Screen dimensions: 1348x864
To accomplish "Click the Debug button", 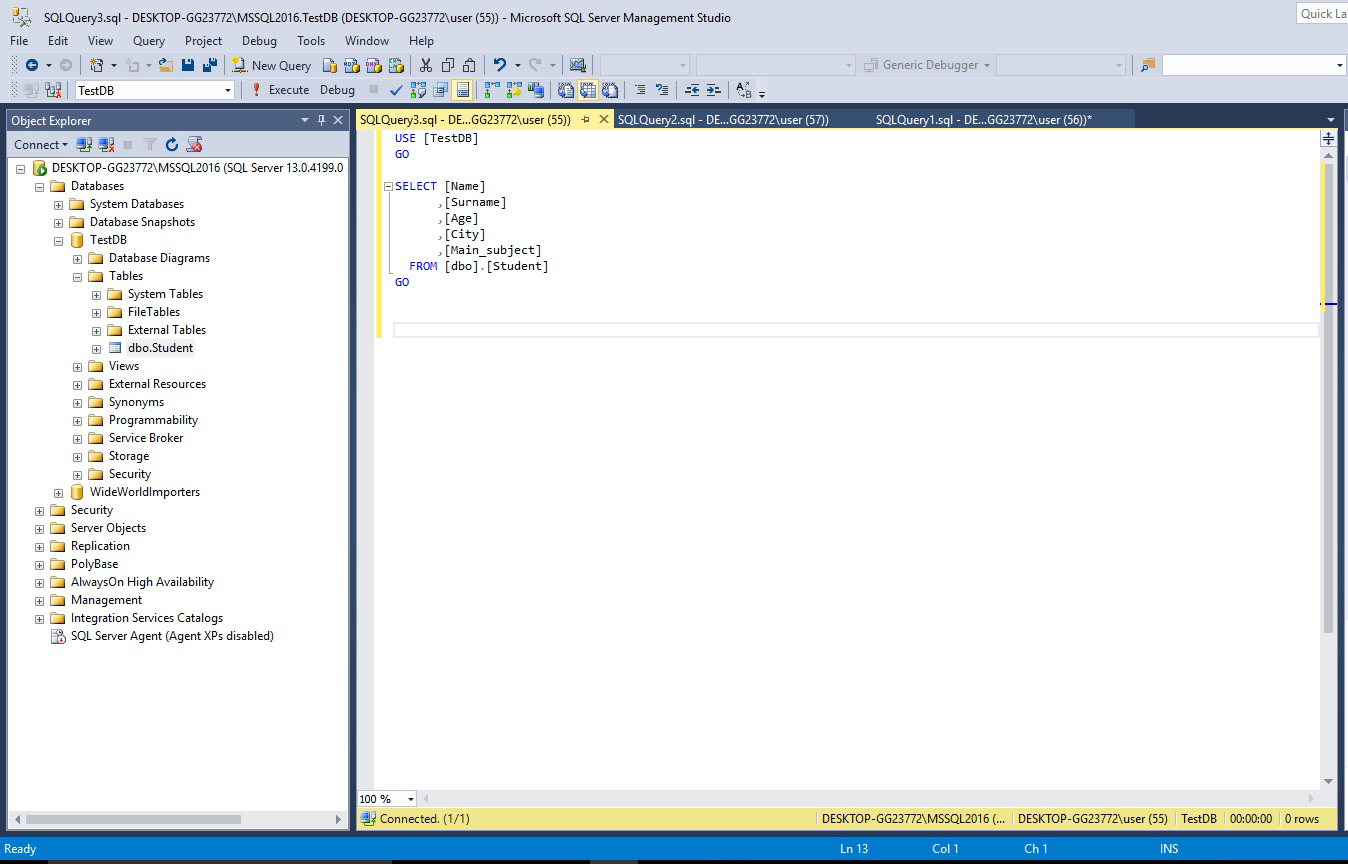I will [x=337, y=90].
